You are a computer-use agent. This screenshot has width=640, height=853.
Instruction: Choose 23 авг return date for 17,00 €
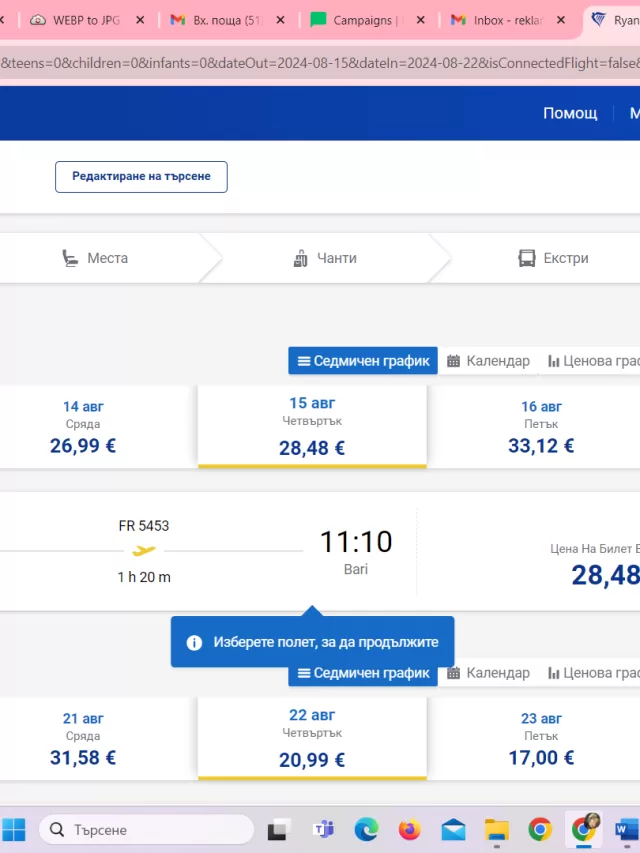(x=541, y=739)
